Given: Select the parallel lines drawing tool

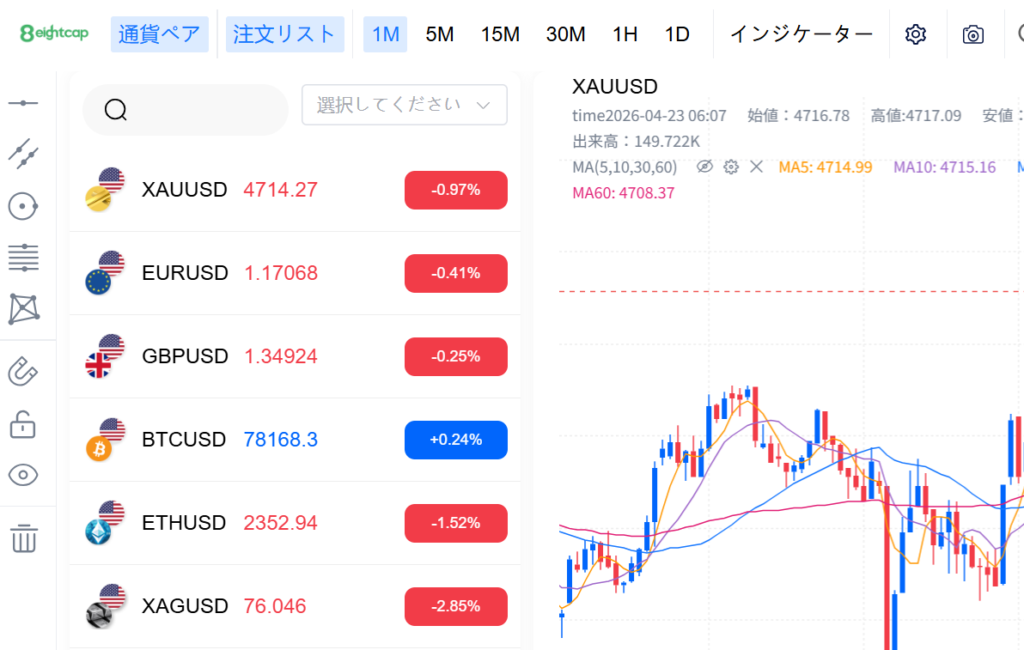Looking at the screenshot, I should tap(23, 258).
